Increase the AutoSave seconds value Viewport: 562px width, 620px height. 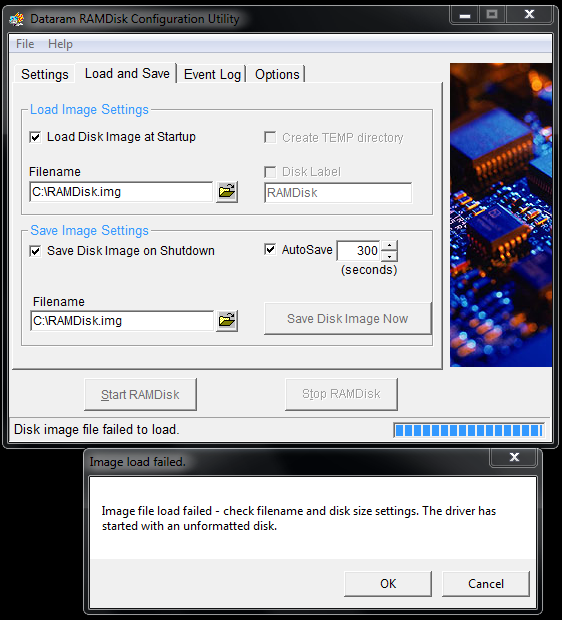point(390,246)
